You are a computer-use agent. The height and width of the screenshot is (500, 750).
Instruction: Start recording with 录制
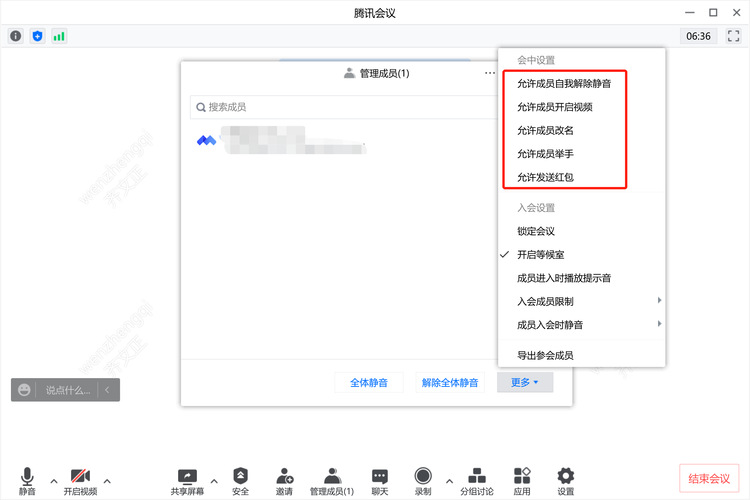tap(423, 481)
